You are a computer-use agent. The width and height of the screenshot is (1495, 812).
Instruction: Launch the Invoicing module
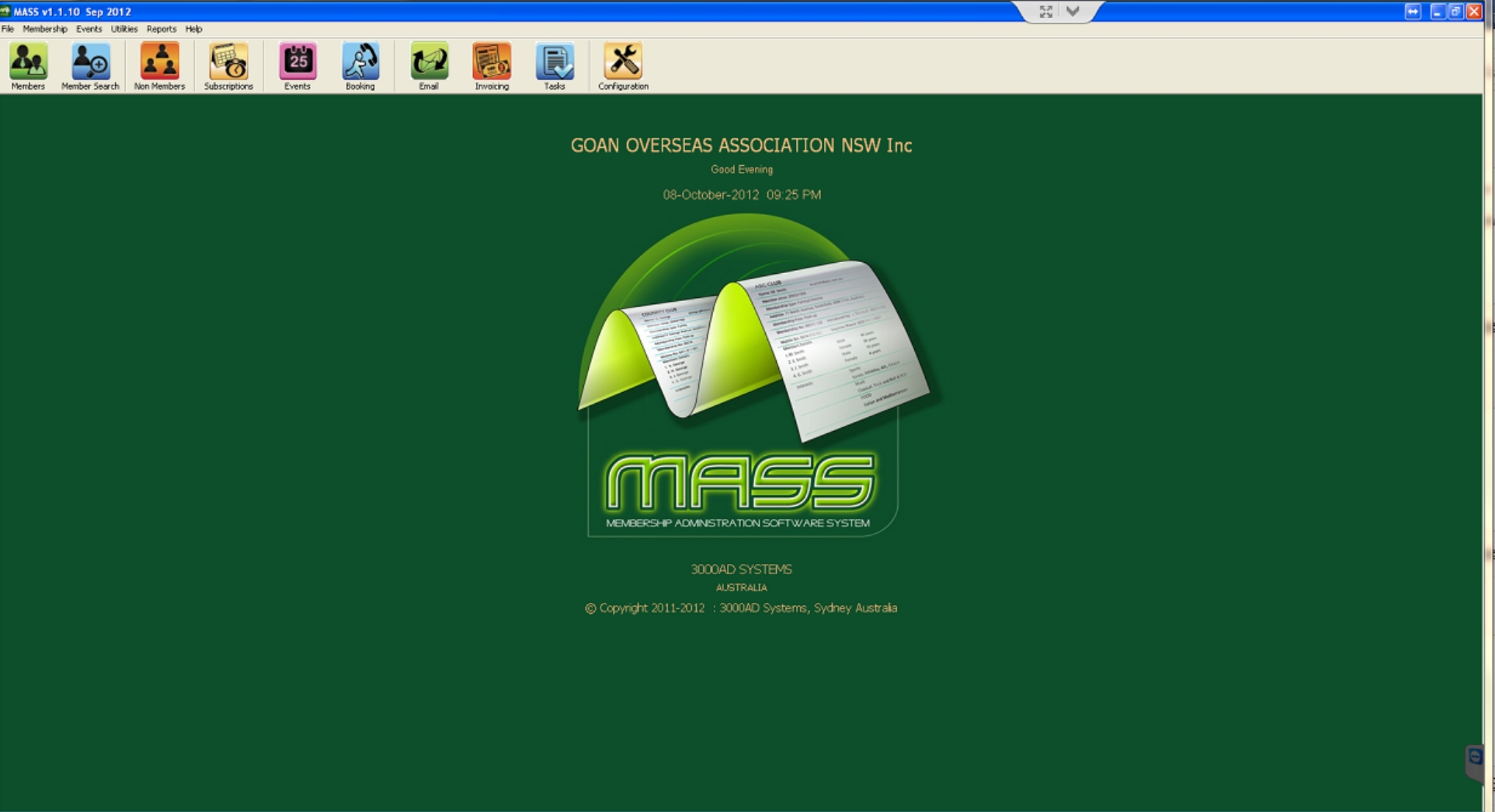491,62
